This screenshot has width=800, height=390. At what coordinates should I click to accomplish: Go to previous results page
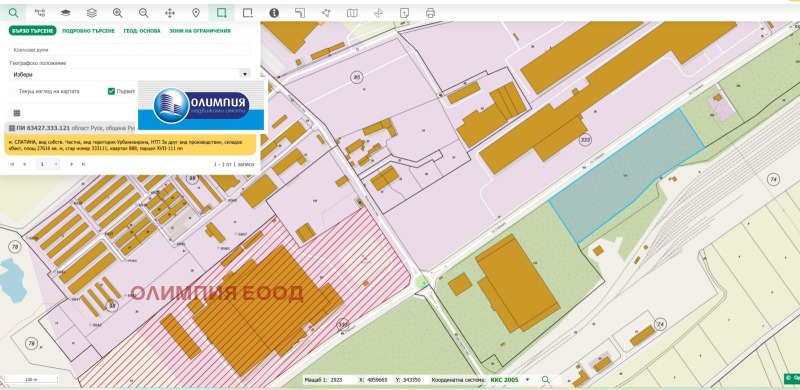24,164
